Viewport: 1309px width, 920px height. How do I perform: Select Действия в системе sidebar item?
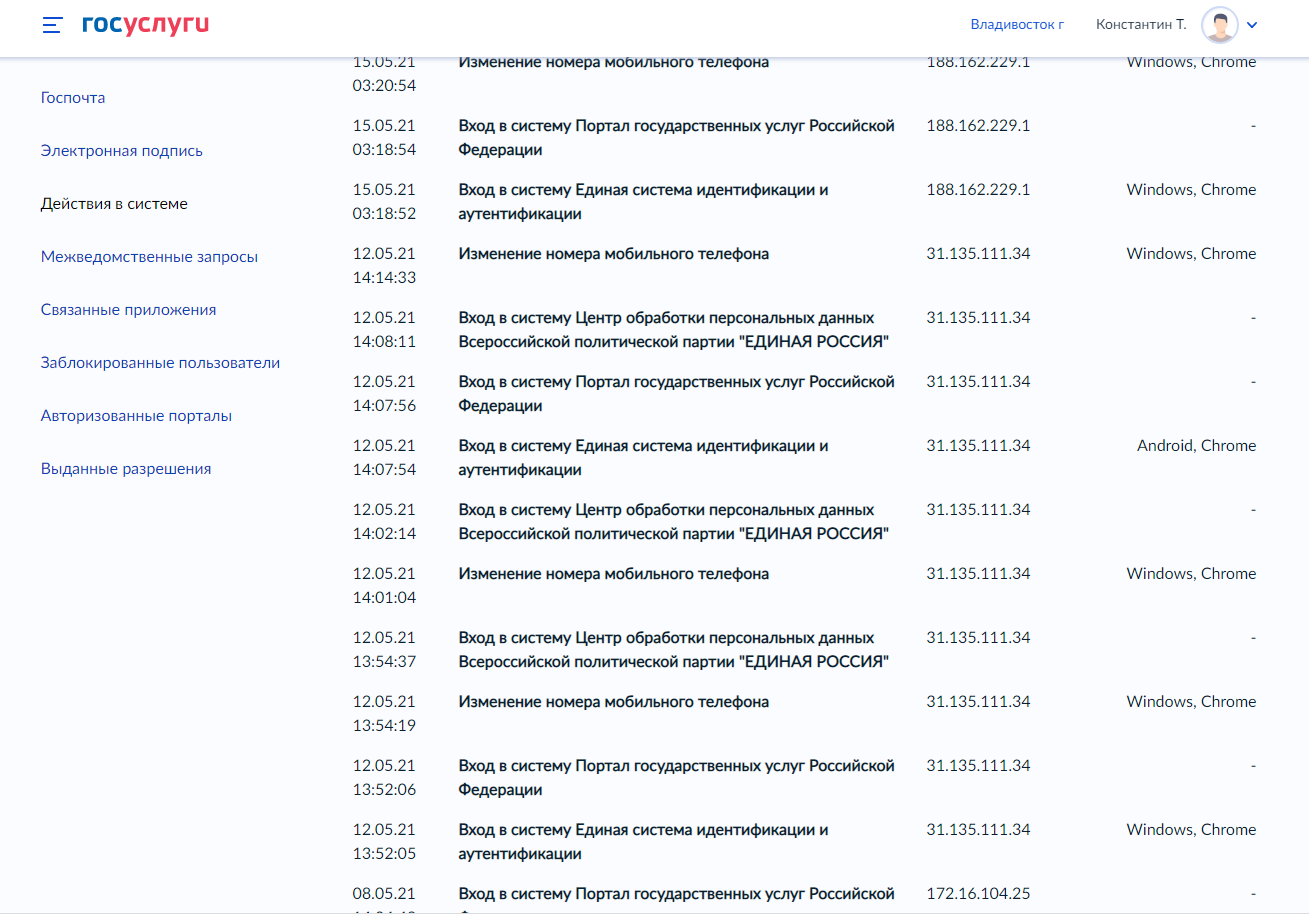[114, 204]
